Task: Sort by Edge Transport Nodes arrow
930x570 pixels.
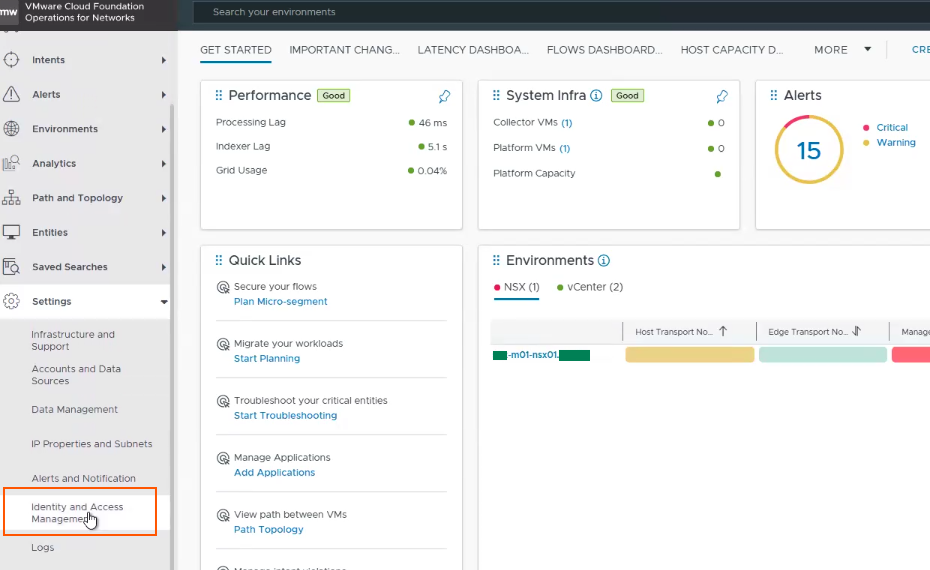Action: click(856, 332)
